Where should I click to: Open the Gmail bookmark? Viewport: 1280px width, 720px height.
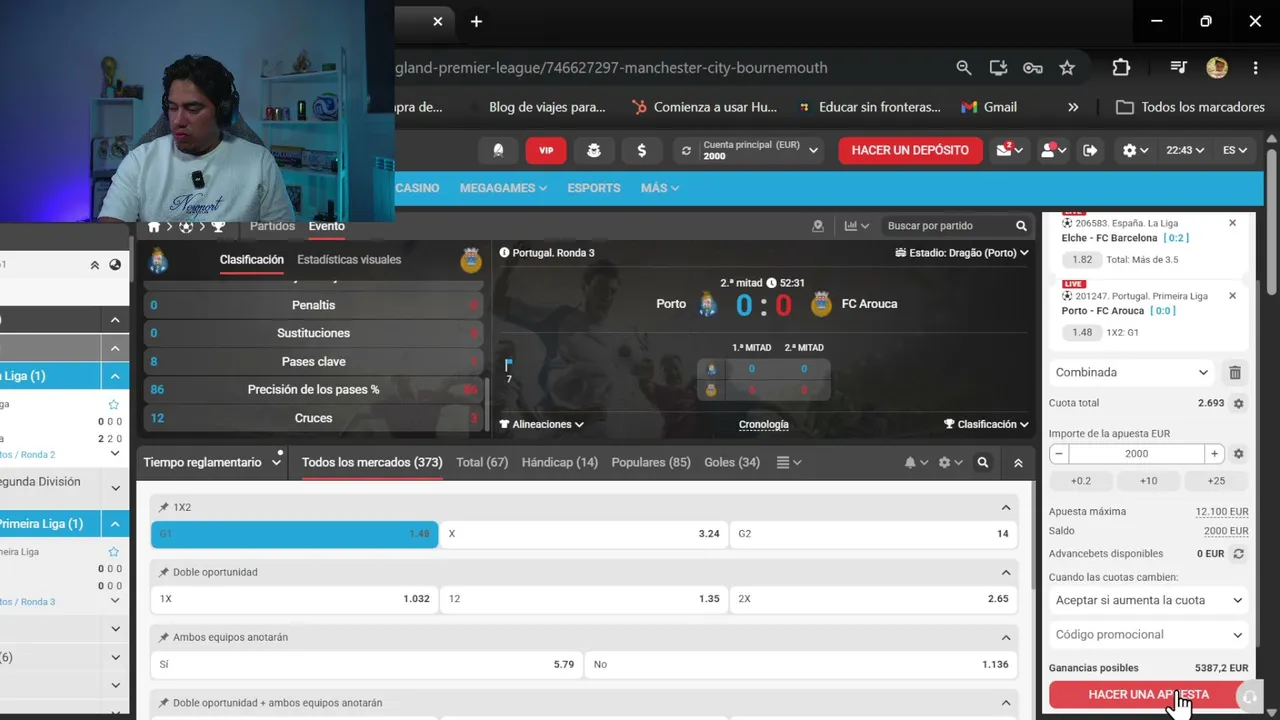989,107
